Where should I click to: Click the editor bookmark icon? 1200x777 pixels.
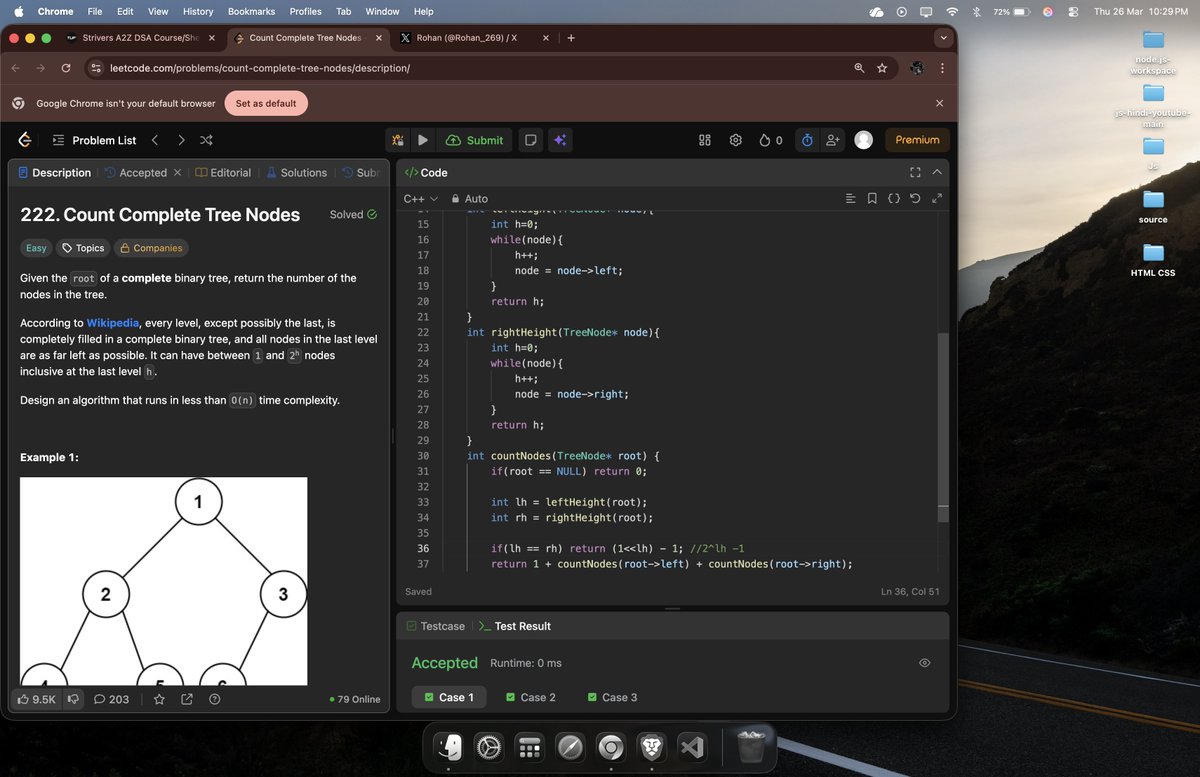pos(872,198)
